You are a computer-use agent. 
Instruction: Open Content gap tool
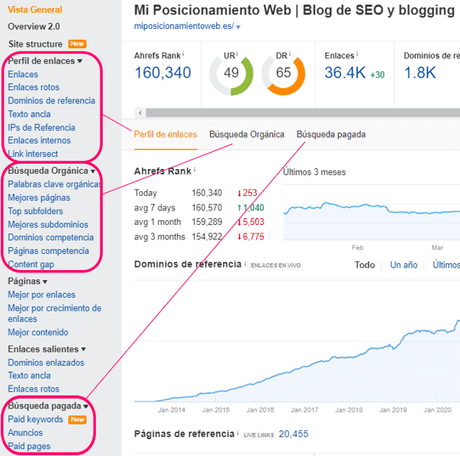pos(31,264)
